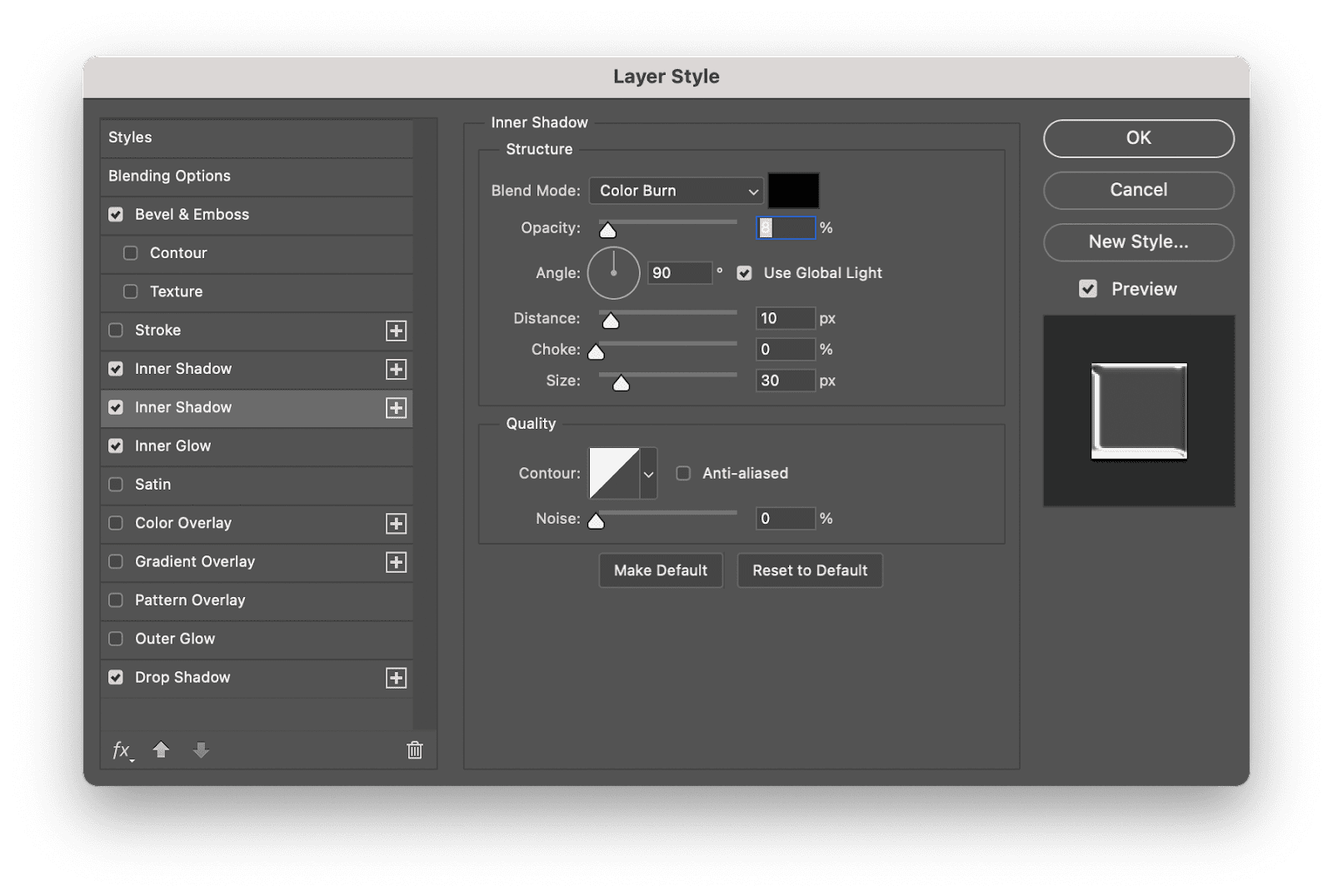Move the selected effect up with the arrow
This screenshot has width=1333, height=896.
161,750
